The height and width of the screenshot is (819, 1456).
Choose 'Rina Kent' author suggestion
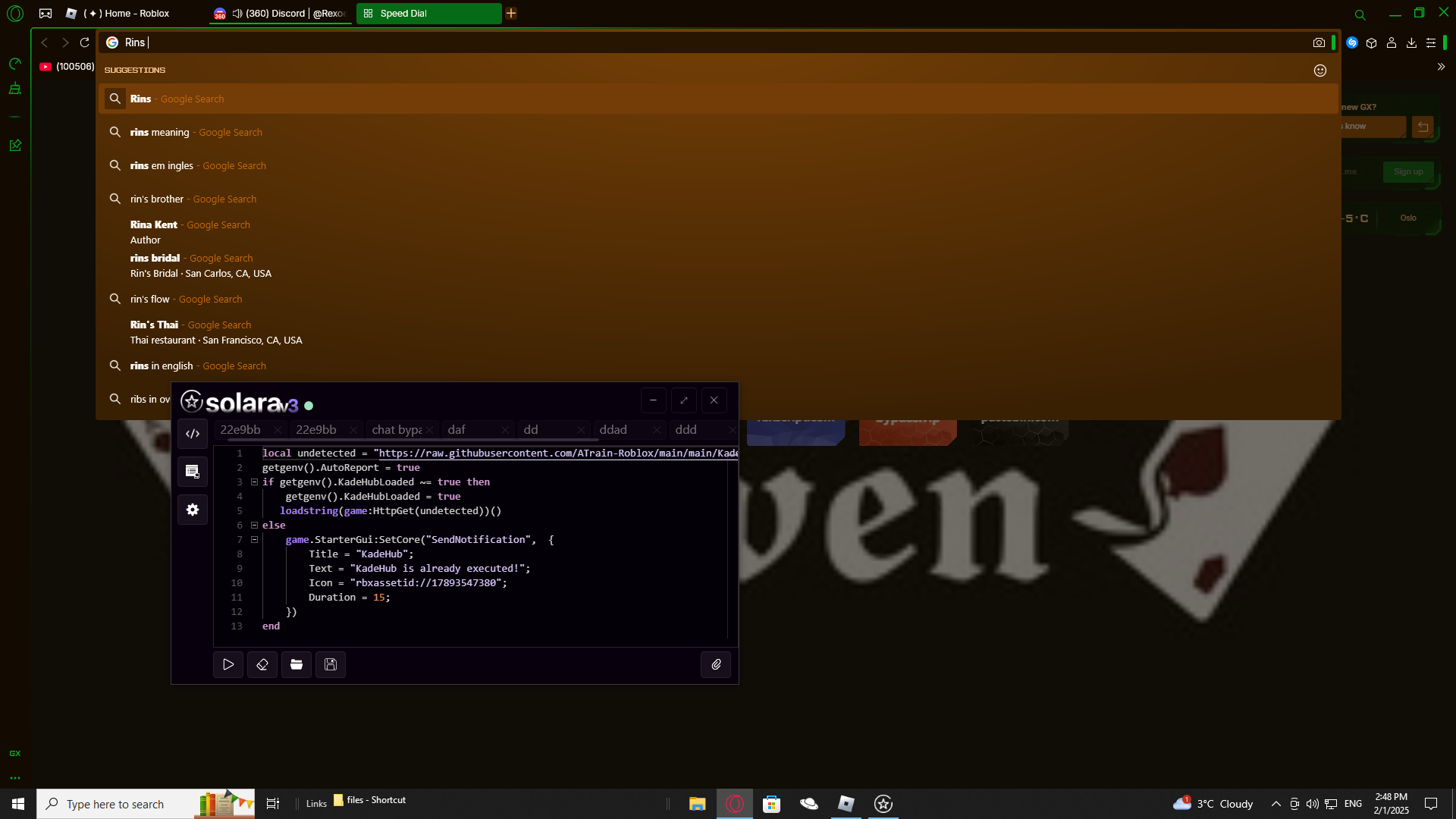coord(154,225)
